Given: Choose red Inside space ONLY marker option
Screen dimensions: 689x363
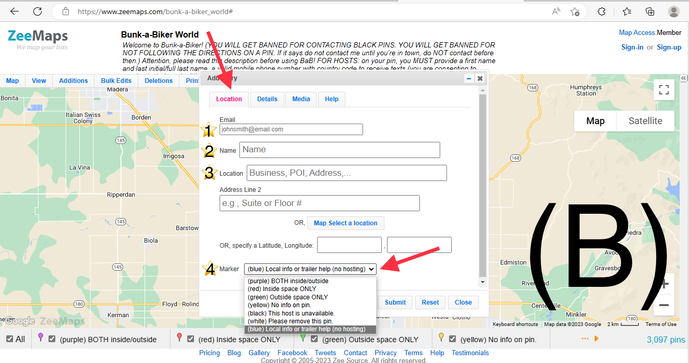Looking at the screenshot, I should pyautogui.click(x=310, y=289).
